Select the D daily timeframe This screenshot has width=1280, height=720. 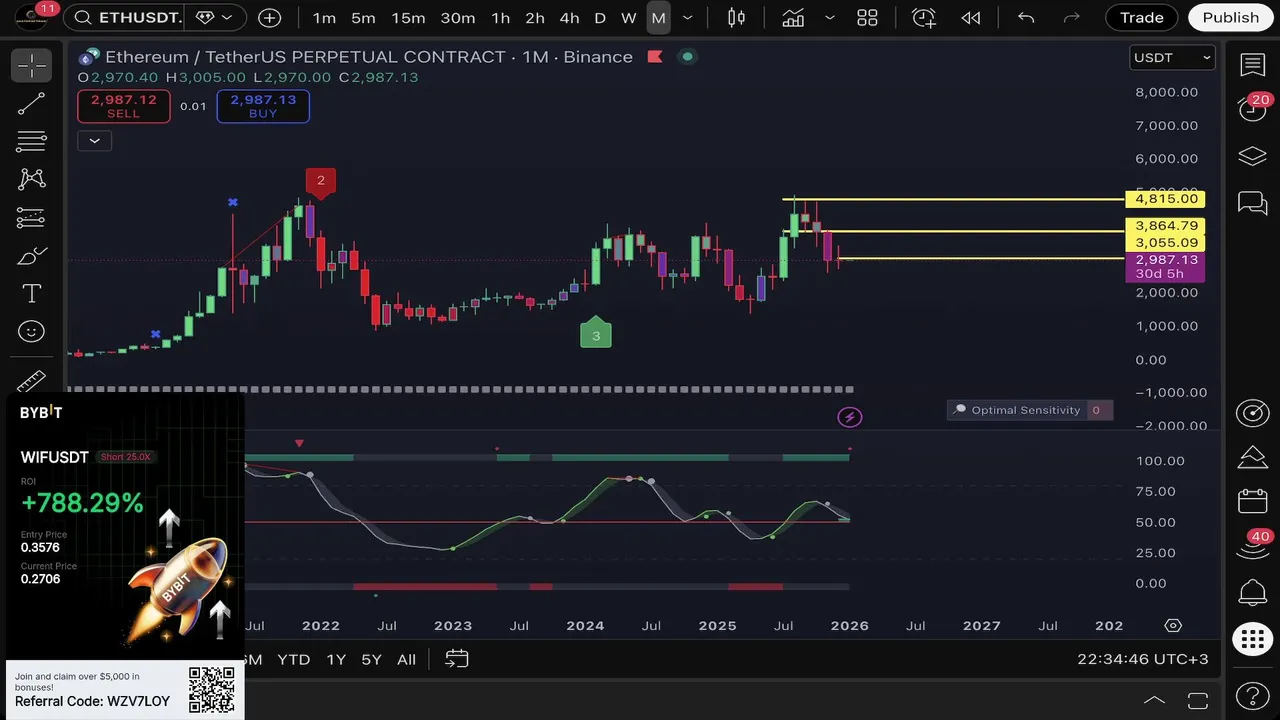pos(600,18)
